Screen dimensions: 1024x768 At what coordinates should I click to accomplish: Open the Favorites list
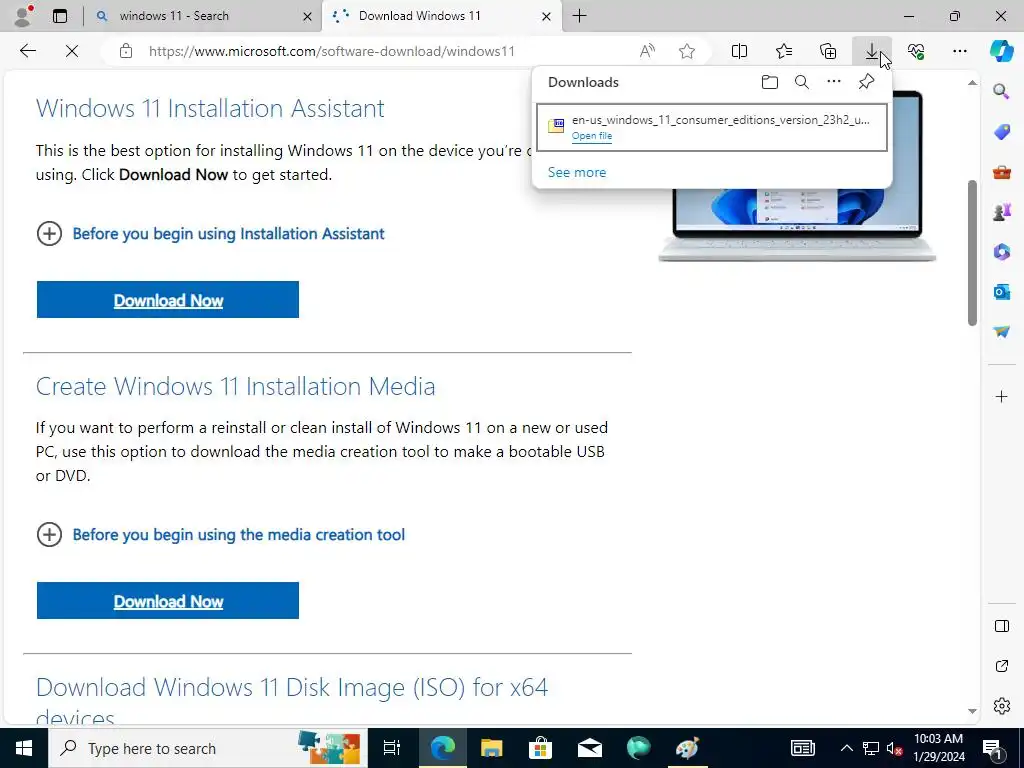click(x=784, y=51)
